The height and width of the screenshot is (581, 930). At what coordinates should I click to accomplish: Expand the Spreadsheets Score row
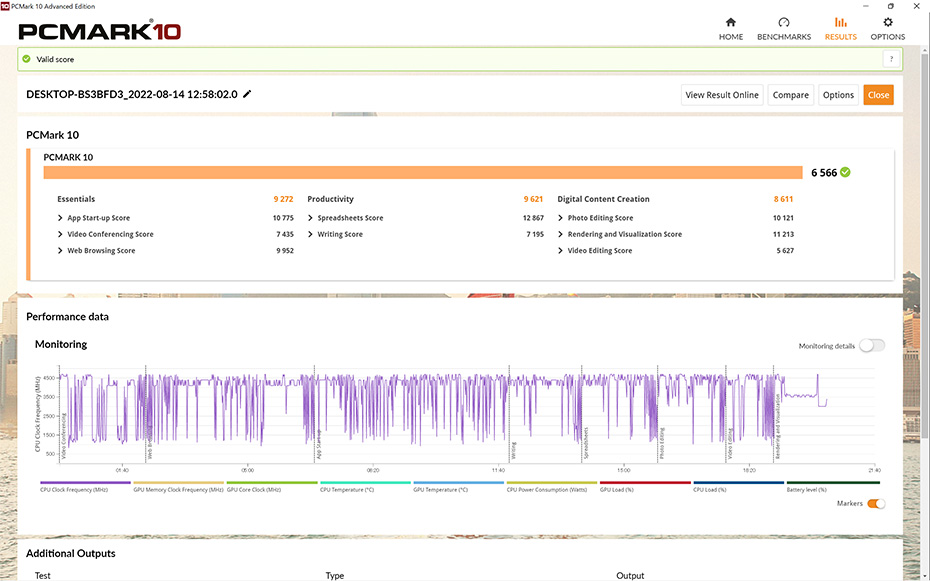[x=311, y=218]
